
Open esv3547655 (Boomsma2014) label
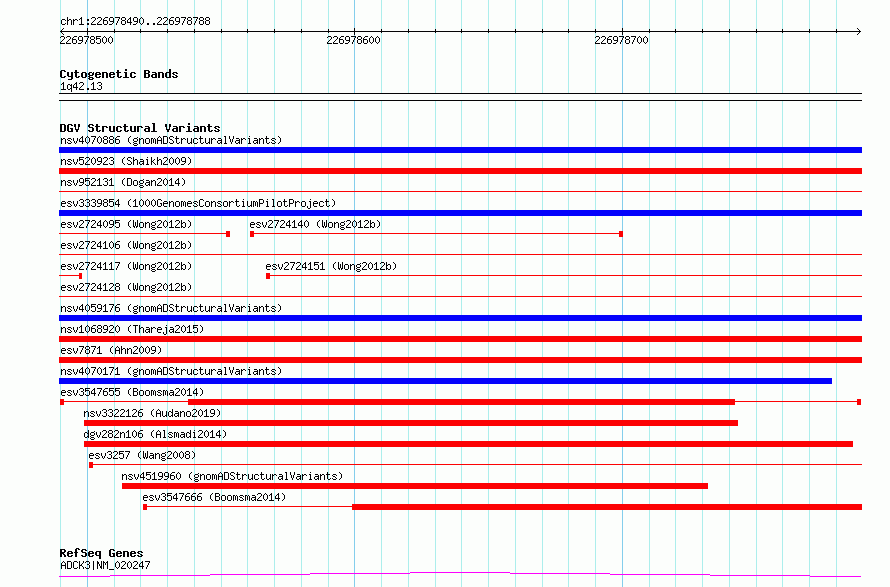click(132, 392)
